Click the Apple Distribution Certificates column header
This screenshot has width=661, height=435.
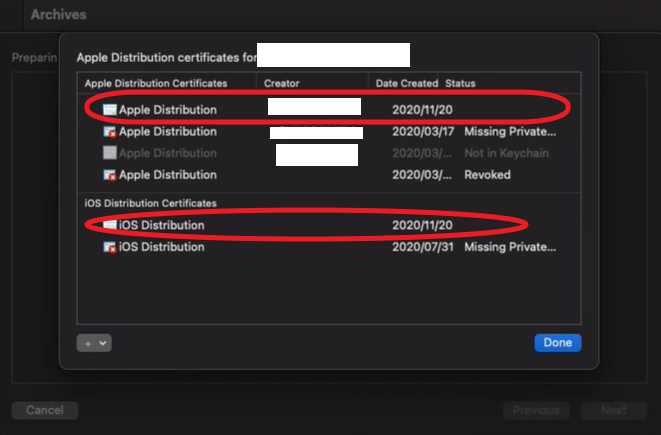pyautogui.click(x=156, y=83)
